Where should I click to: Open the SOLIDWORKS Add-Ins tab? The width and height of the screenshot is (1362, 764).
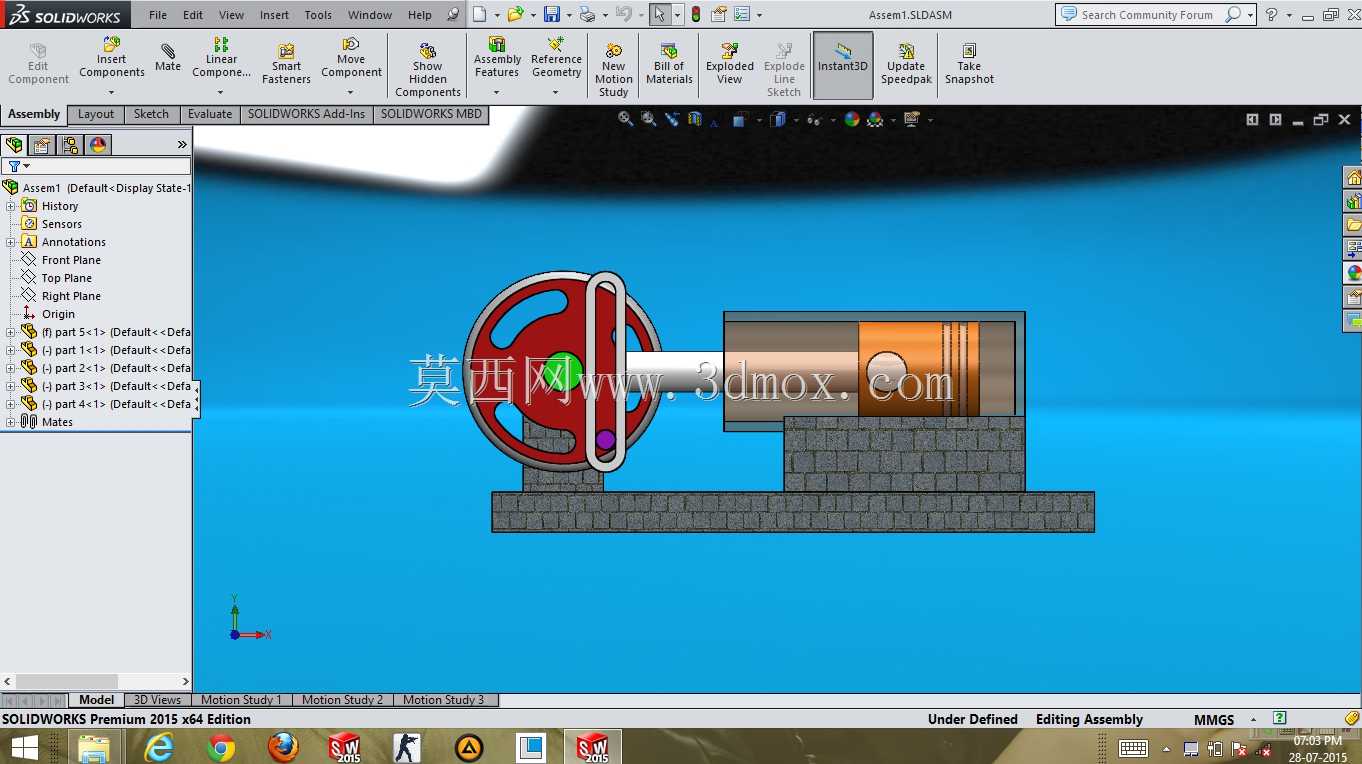pos(306,114)
